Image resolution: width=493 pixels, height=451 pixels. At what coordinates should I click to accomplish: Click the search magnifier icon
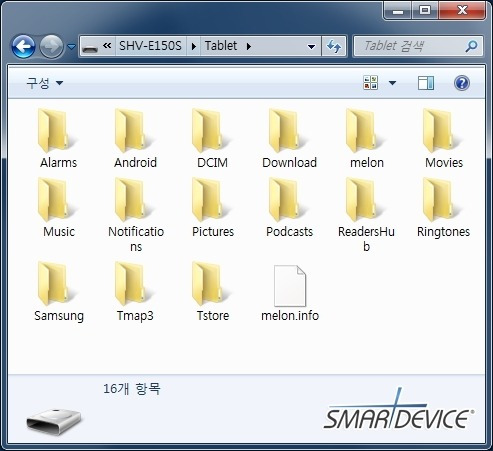(471, 46)
